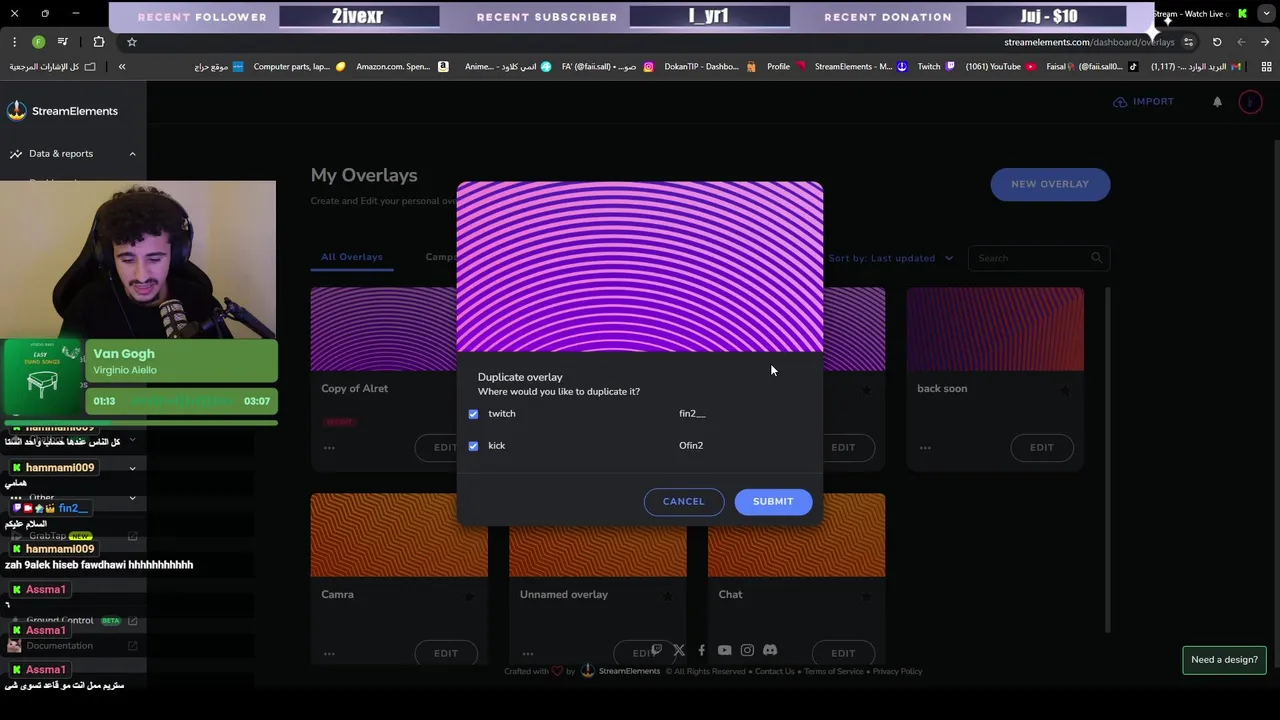Edit the Camra overlay
1280x720 pixels.
click(x=446, y=654)
